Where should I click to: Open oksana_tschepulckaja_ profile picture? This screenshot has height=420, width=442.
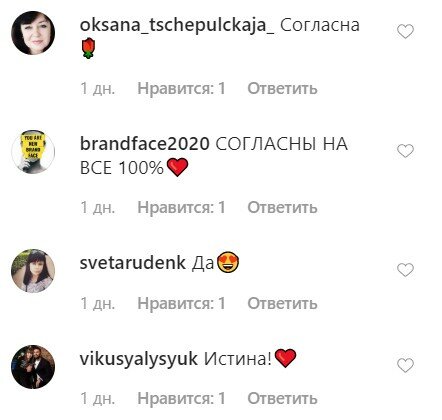coord(33,33)
